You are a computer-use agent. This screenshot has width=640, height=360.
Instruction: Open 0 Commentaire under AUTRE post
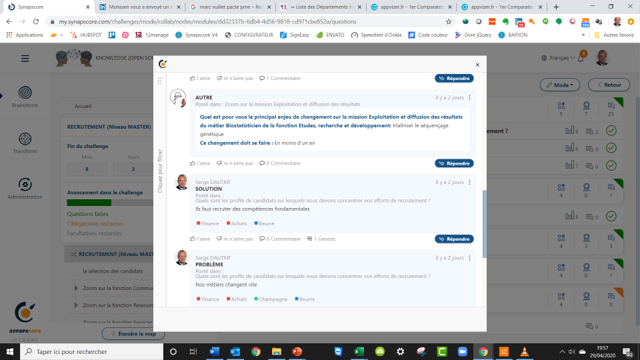click(x=280, y=163)
